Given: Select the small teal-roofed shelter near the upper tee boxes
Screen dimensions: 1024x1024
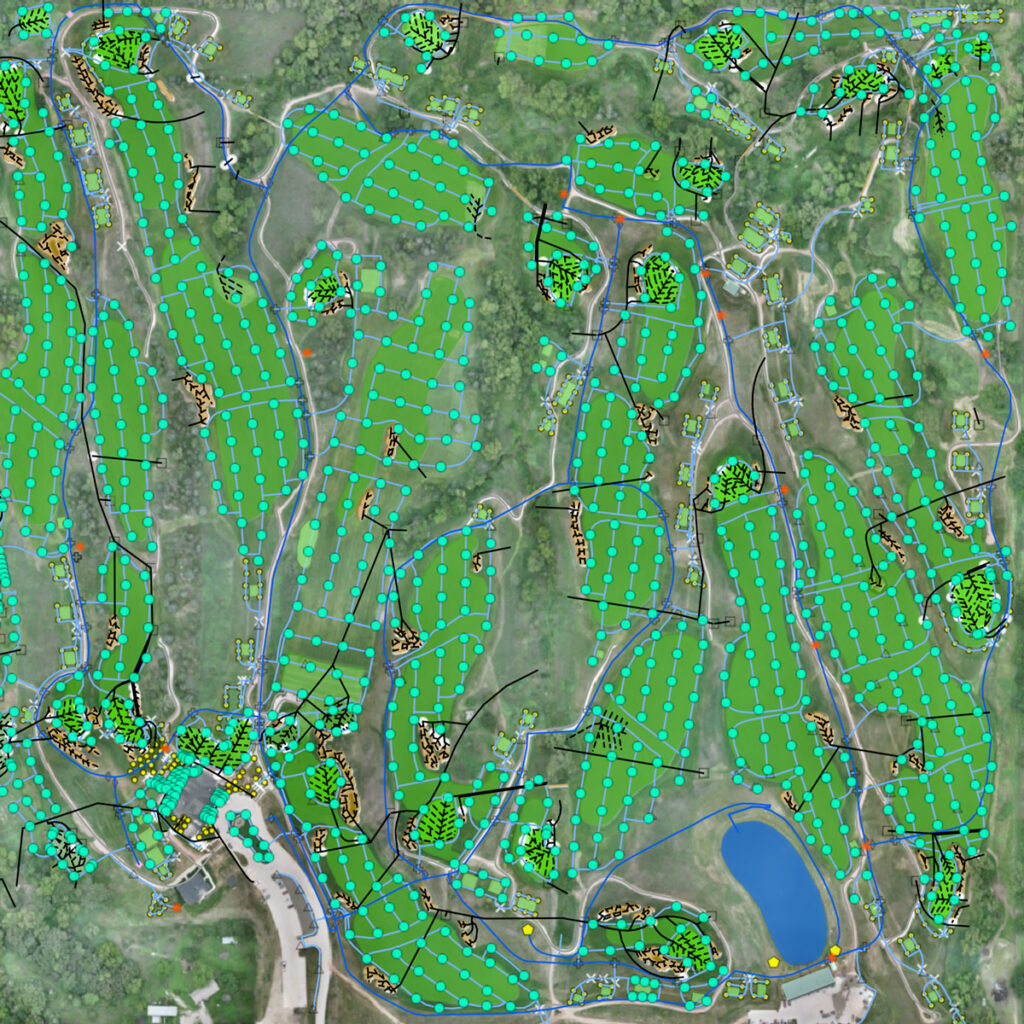Looking at the screenshot, I should click(732, 287).
